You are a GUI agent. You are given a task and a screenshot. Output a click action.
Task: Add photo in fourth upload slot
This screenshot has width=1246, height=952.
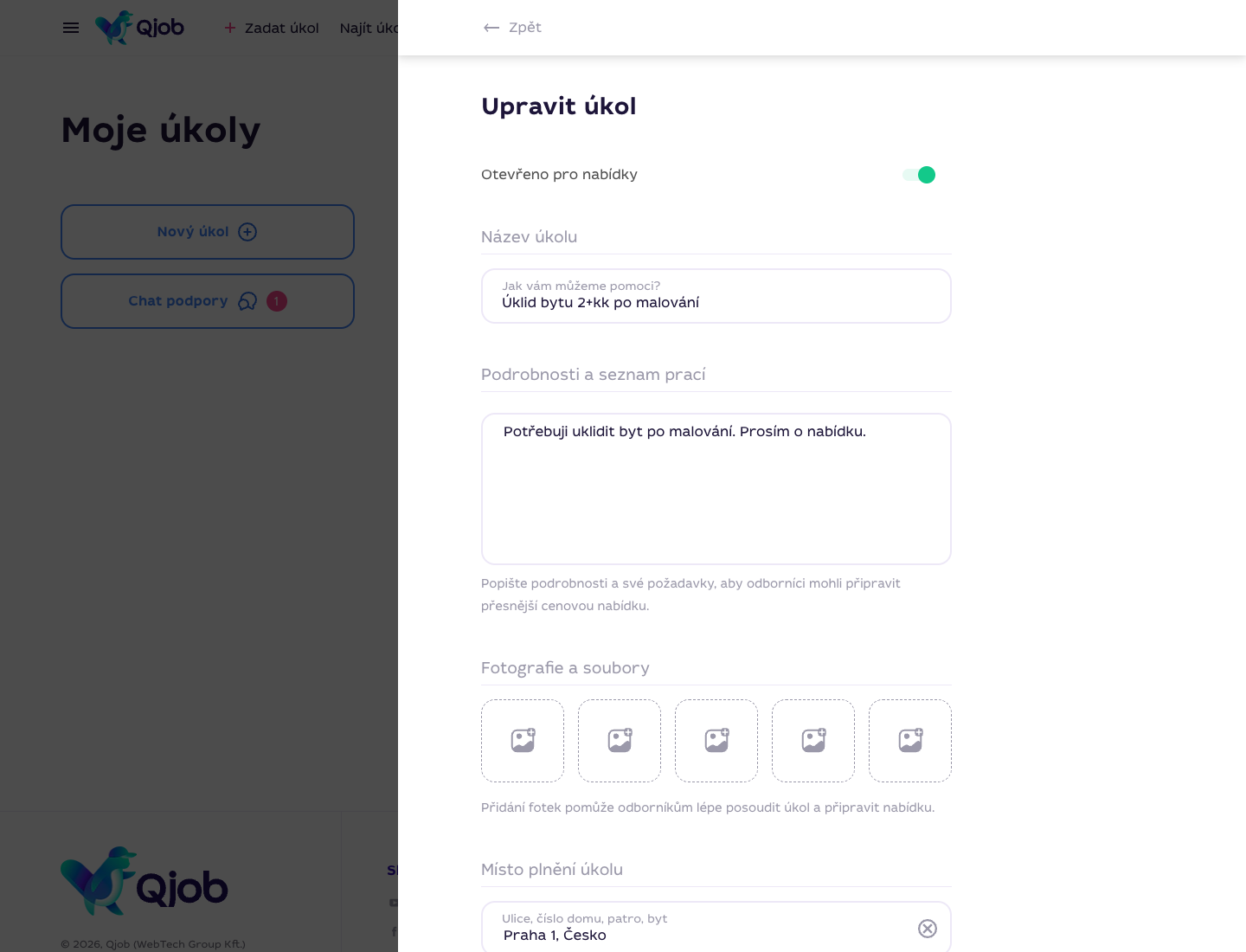pyautogui.click(x=813, y=741)
